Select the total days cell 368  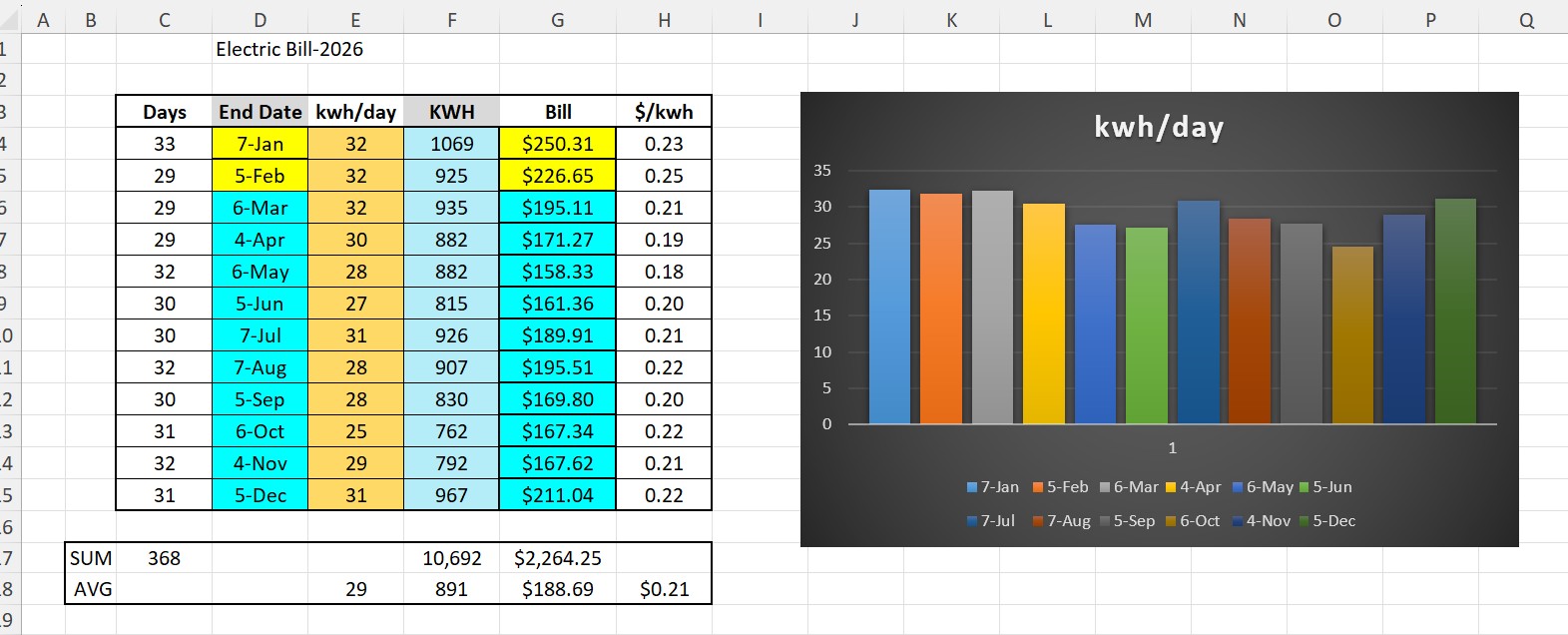click(x=164, y=558)
